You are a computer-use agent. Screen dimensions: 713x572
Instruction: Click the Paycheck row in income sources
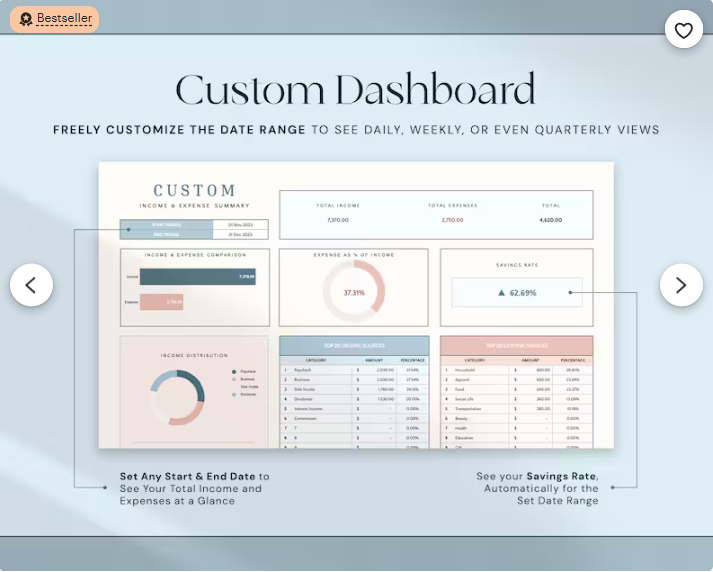354,370
